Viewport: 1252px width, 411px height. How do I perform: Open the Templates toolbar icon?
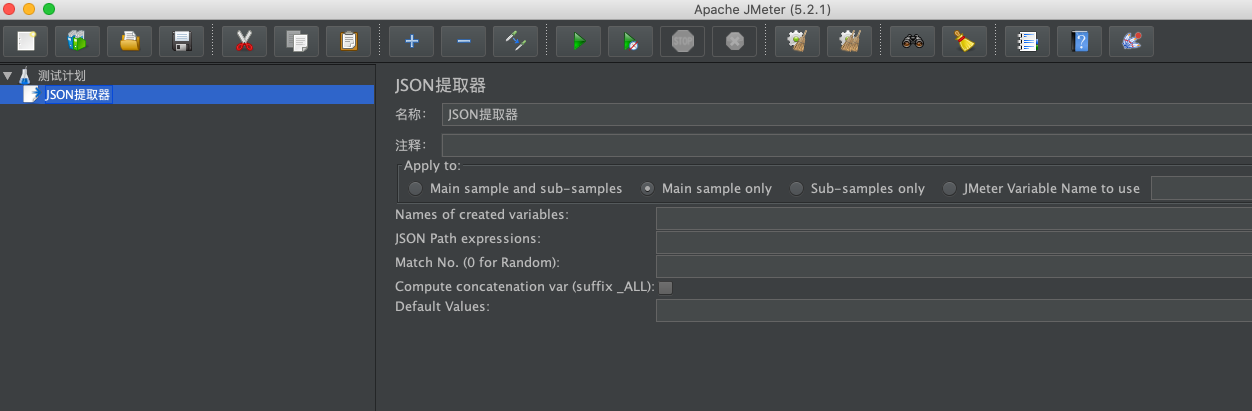77,41
